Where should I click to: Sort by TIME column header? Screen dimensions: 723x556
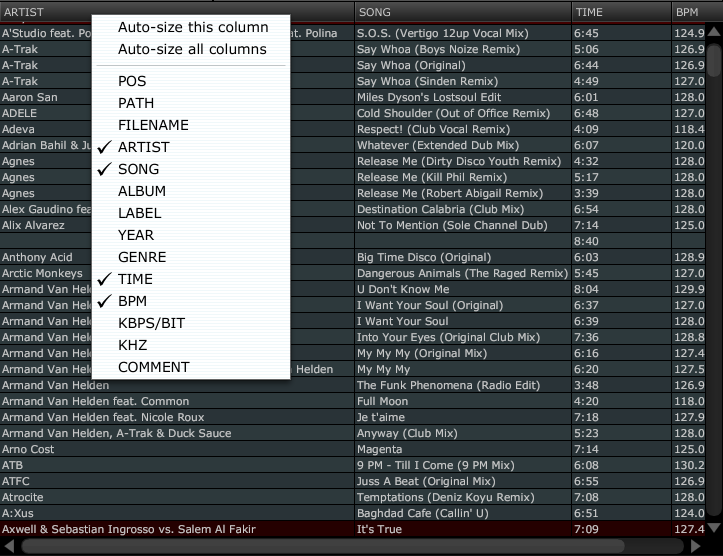619,12
